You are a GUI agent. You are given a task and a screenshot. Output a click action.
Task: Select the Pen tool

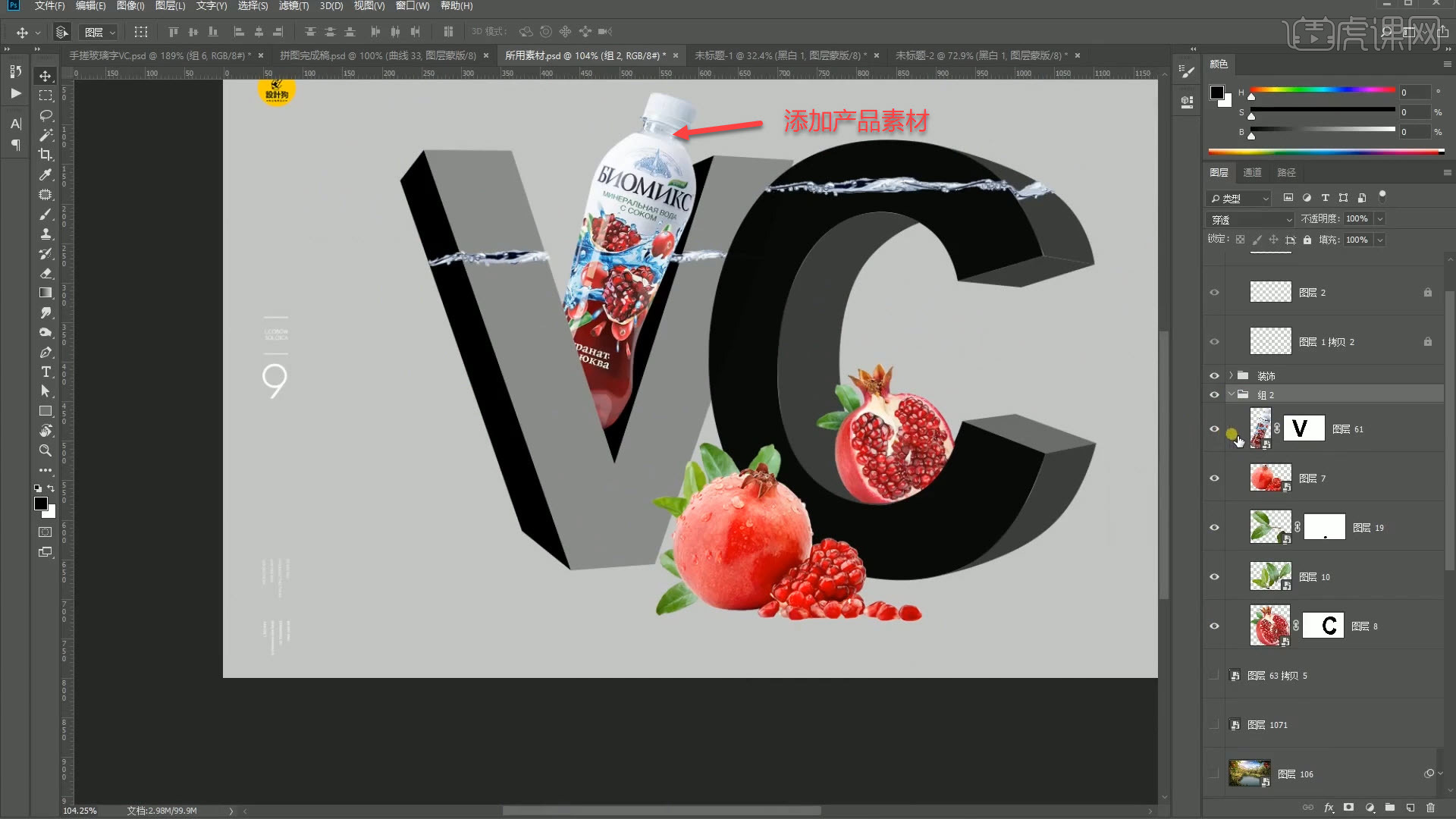click(45, 353)
